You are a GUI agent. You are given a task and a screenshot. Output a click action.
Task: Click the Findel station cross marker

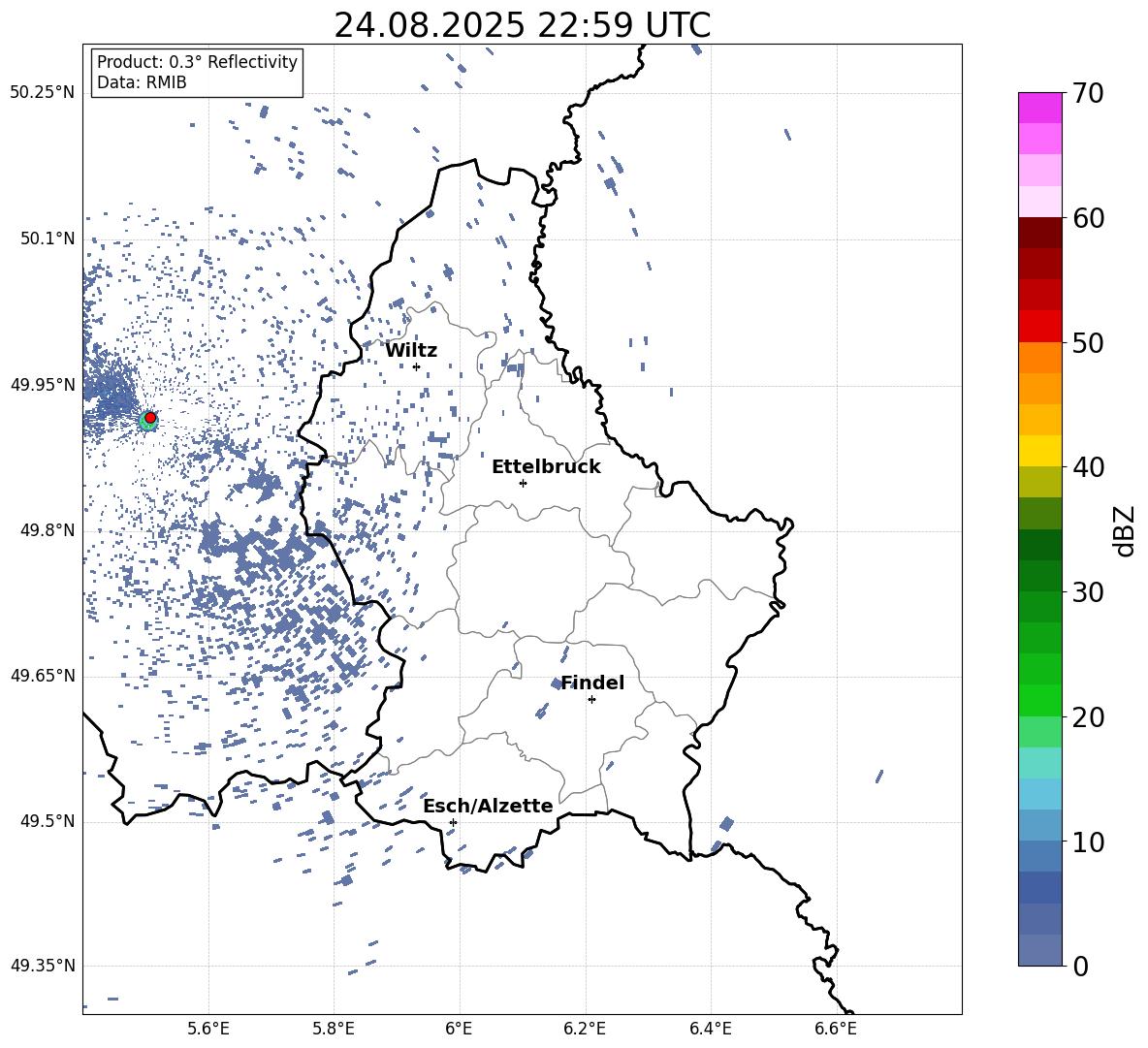[x=591, y=700]
